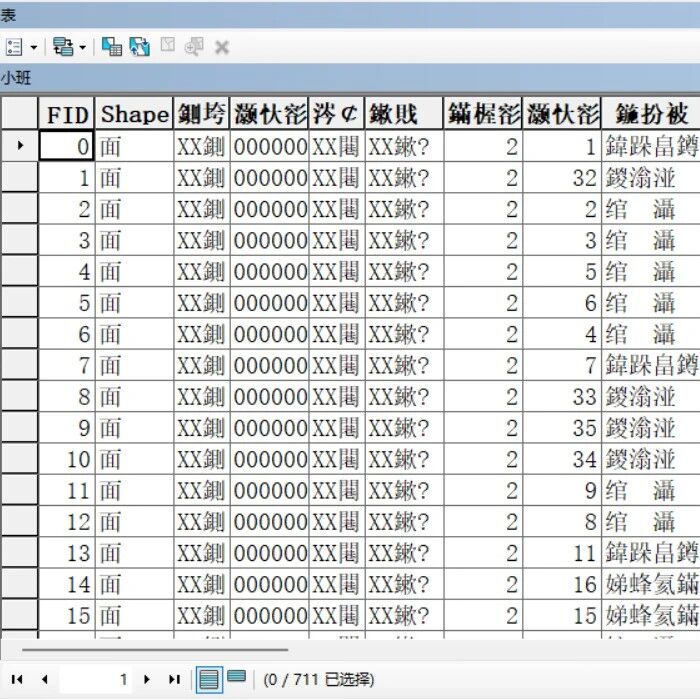Image resolution: width=700 pixels, height=700 pixels.
Task: Toggle Show all records view
Action: point(209,679)
